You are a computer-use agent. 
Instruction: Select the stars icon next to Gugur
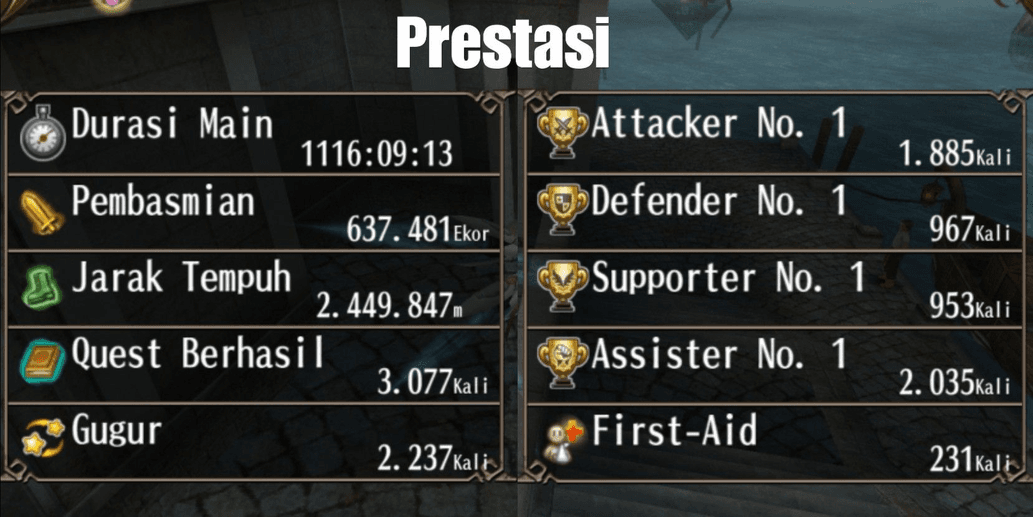(x=42, y=440)
